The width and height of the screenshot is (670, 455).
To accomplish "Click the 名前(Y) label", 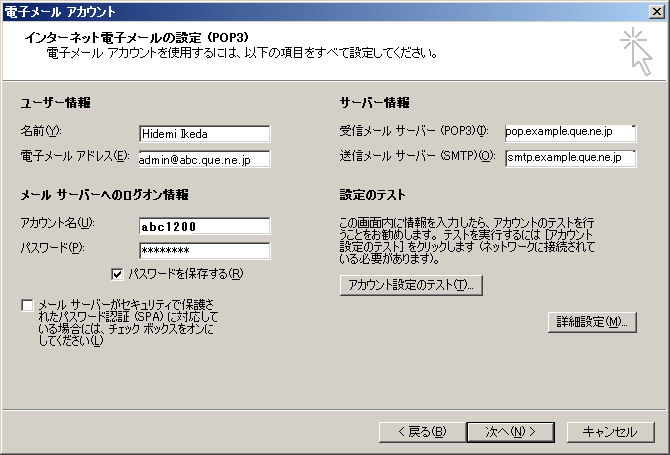I will (x=41, y=131).
